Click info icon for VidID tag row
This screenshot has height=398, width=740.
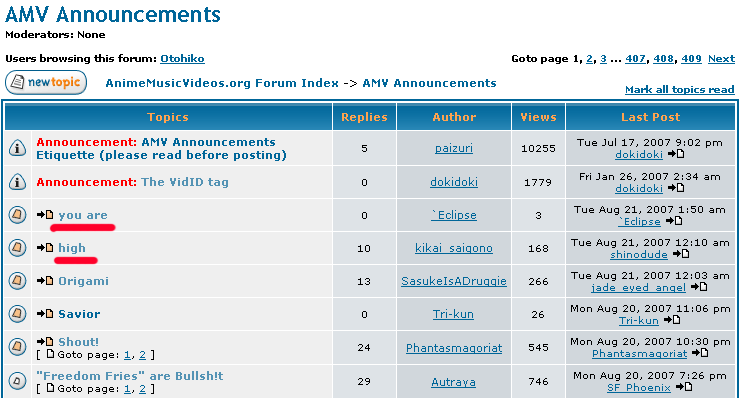[17, 182]
